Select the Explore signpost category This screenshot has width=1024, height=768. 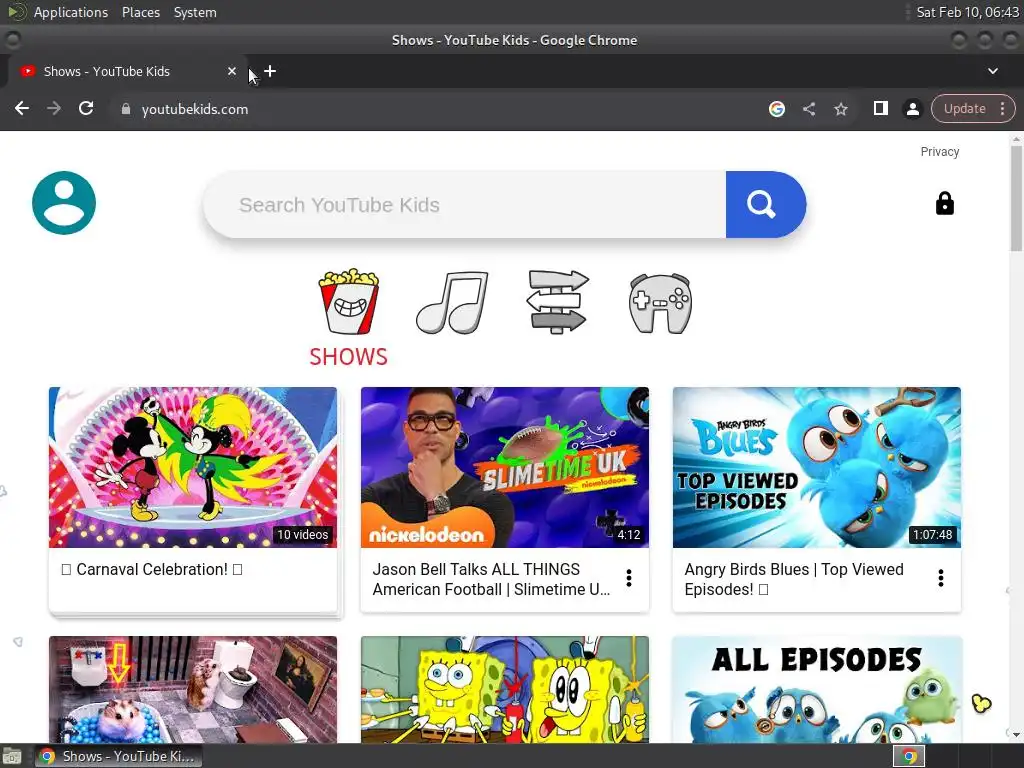tap(558, 302)
